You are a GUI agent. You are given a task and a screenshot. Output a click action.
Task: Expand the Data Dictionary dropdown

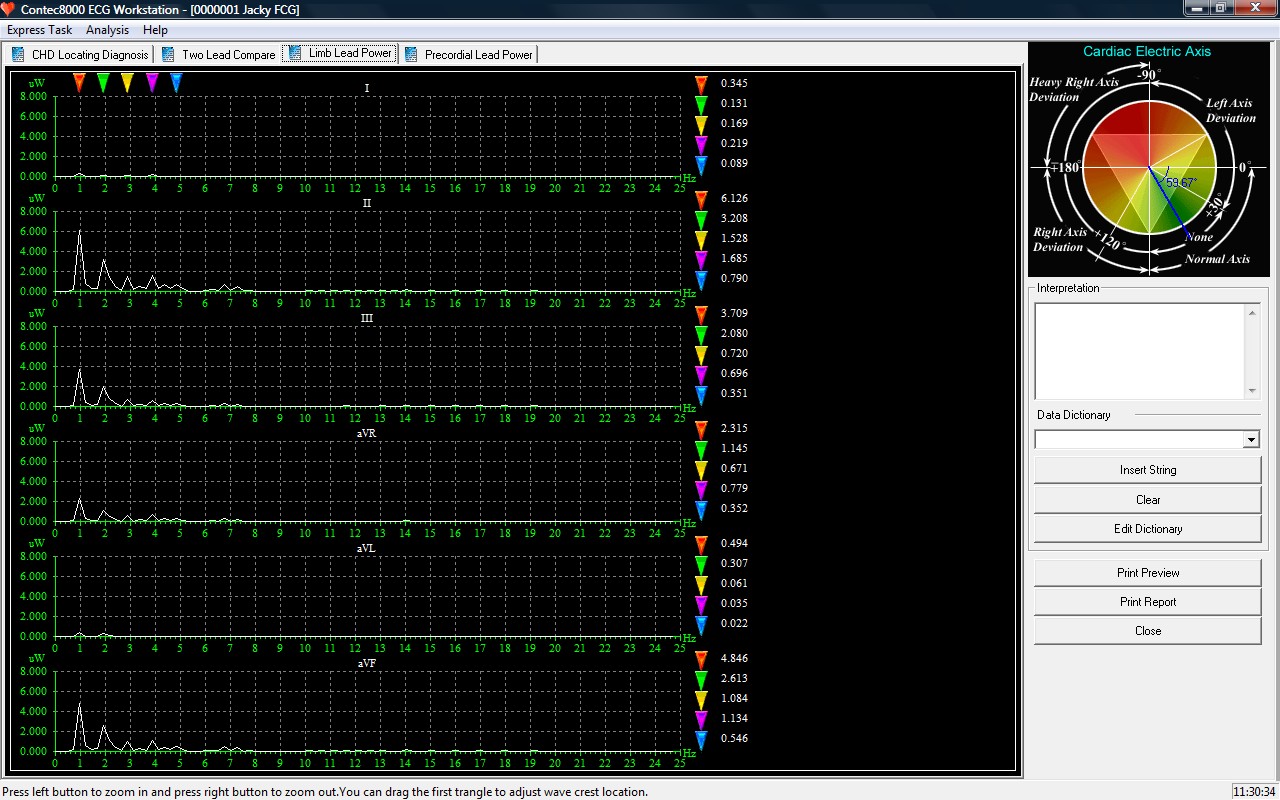pos(1250,440)
